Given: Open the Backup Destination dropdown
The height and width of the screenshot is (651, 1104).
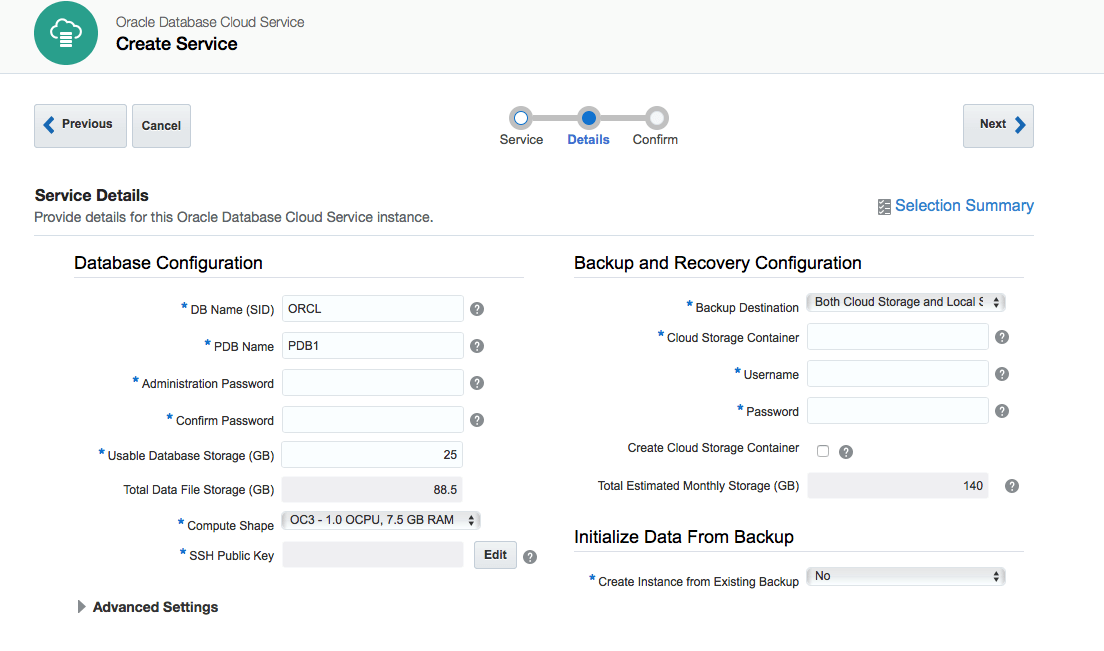Looking at the screenshot, I should click(905, 301).
